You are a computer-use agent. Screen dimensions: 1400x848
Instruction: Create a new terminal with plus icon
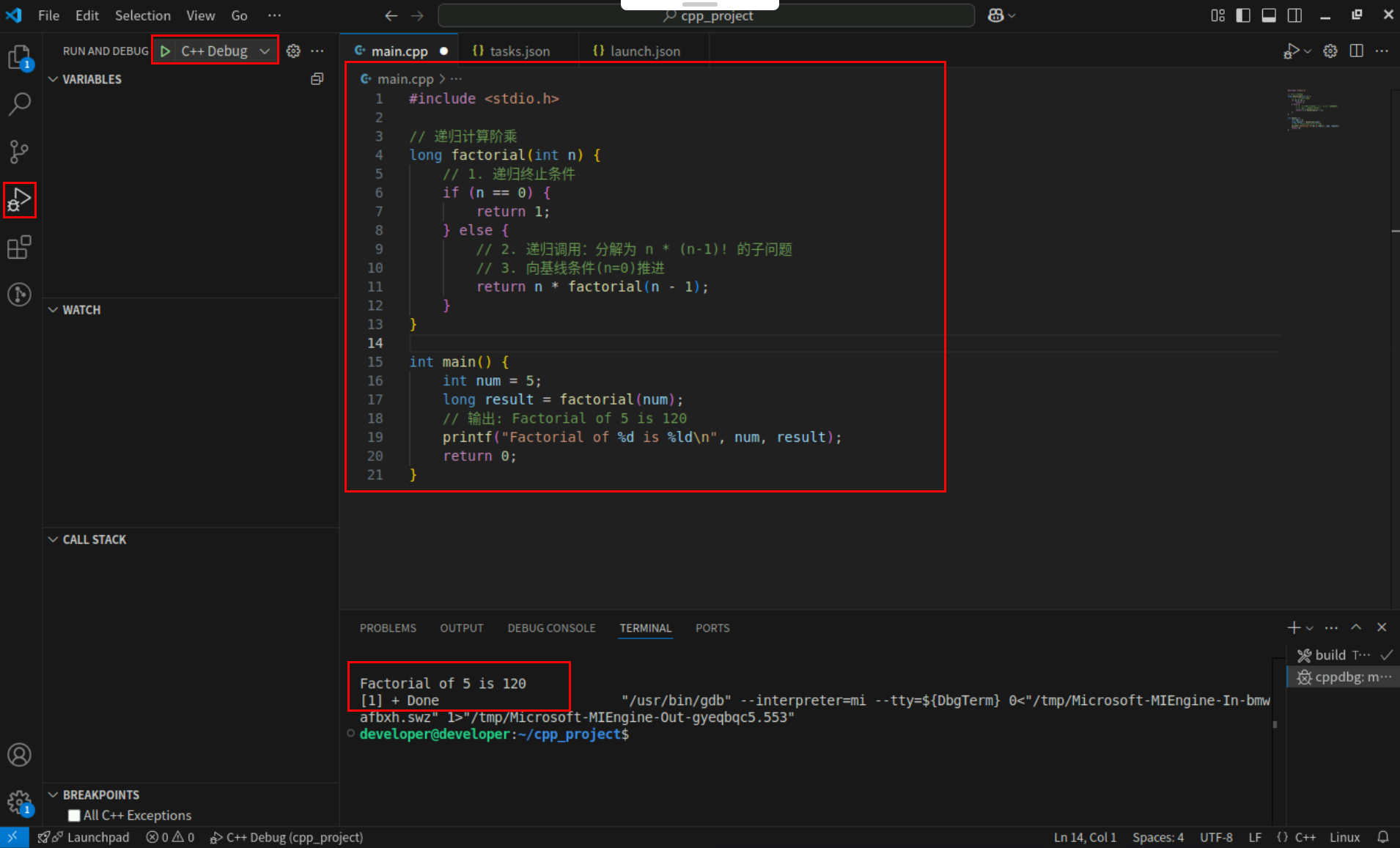(x=1294, y=627)
